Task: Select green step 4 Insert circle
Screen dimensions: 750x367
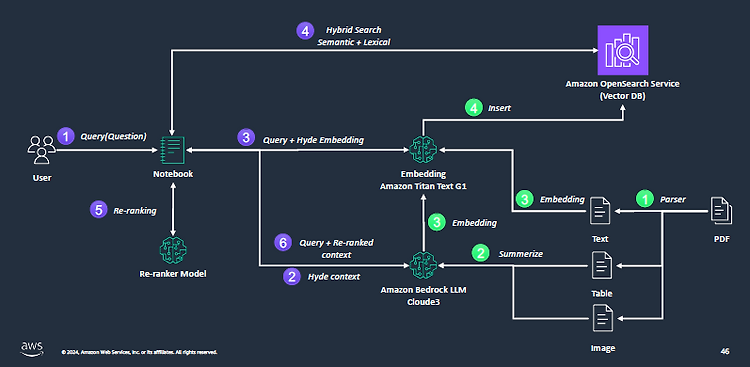Action: 474,108
